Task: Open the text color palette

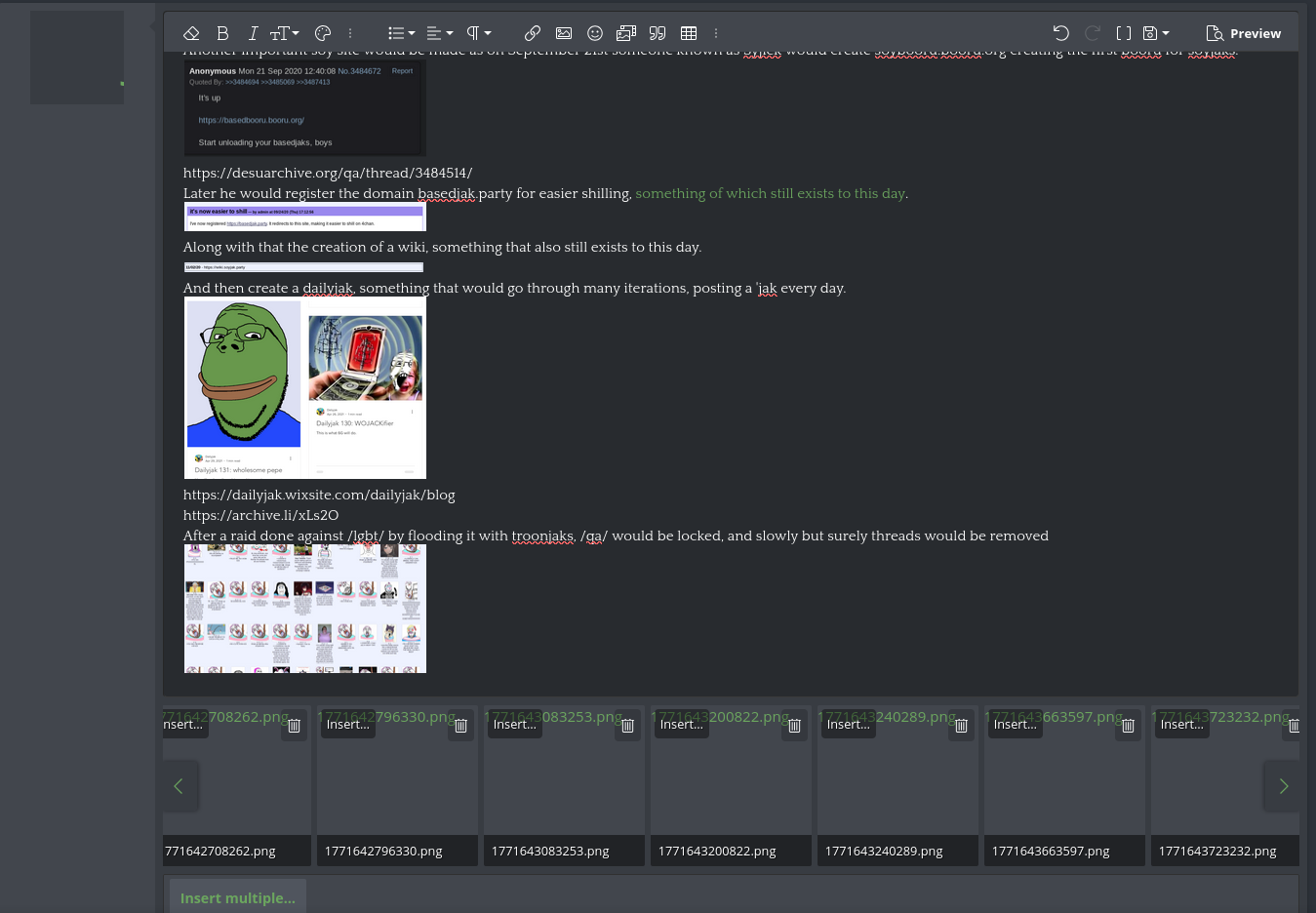Action: tap(323, 33)
